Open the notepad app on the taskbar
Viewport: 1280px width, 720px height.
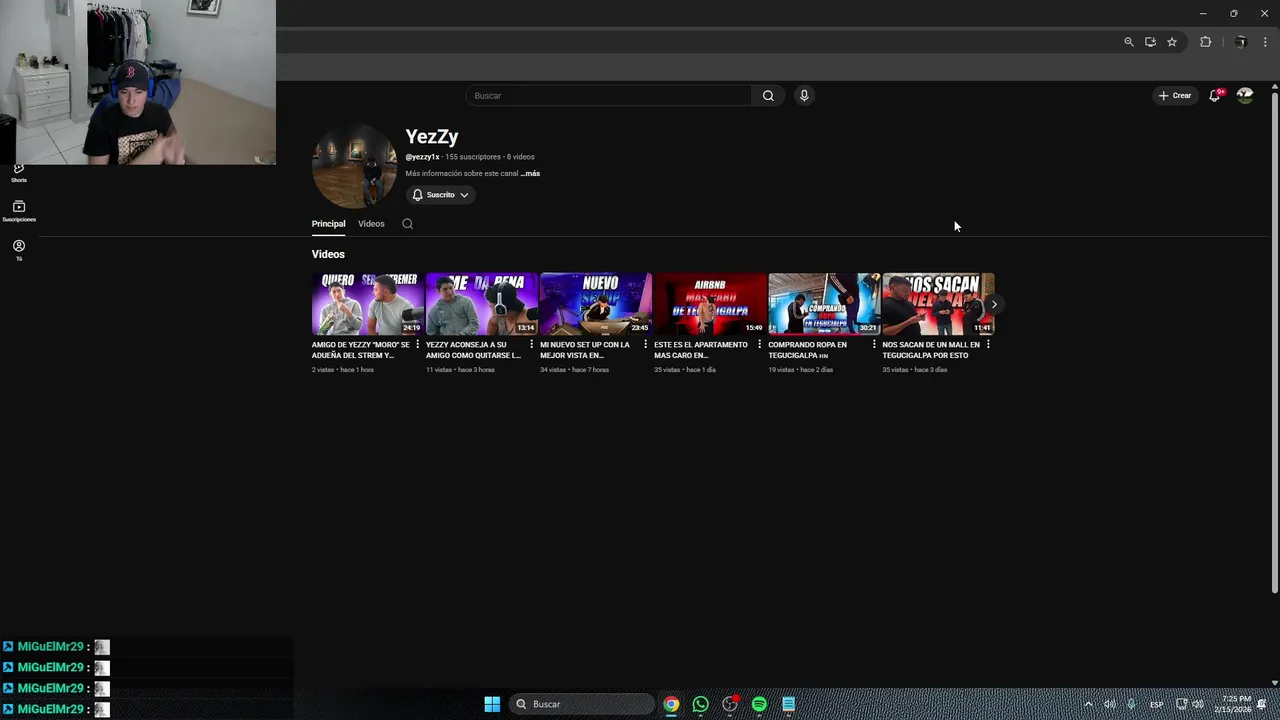tap(788, 704)
